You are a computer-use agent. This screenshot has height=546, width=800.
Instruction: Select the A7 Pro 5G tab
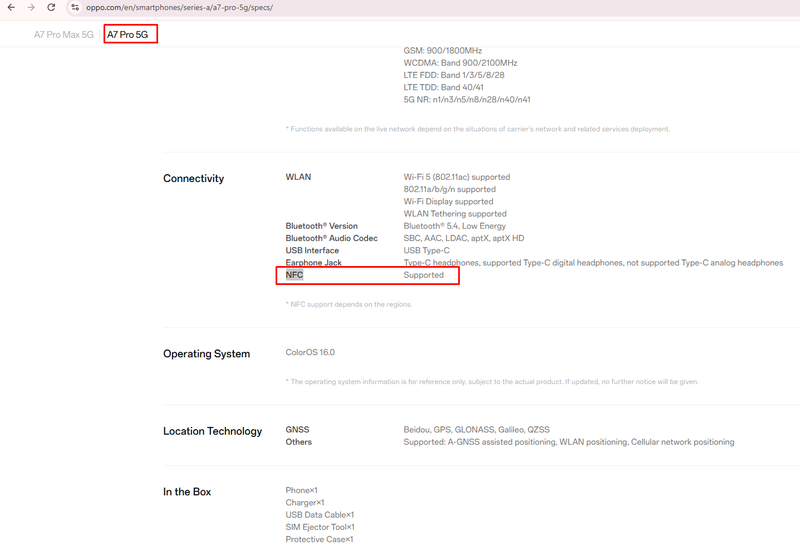click(x=128, y=35)
